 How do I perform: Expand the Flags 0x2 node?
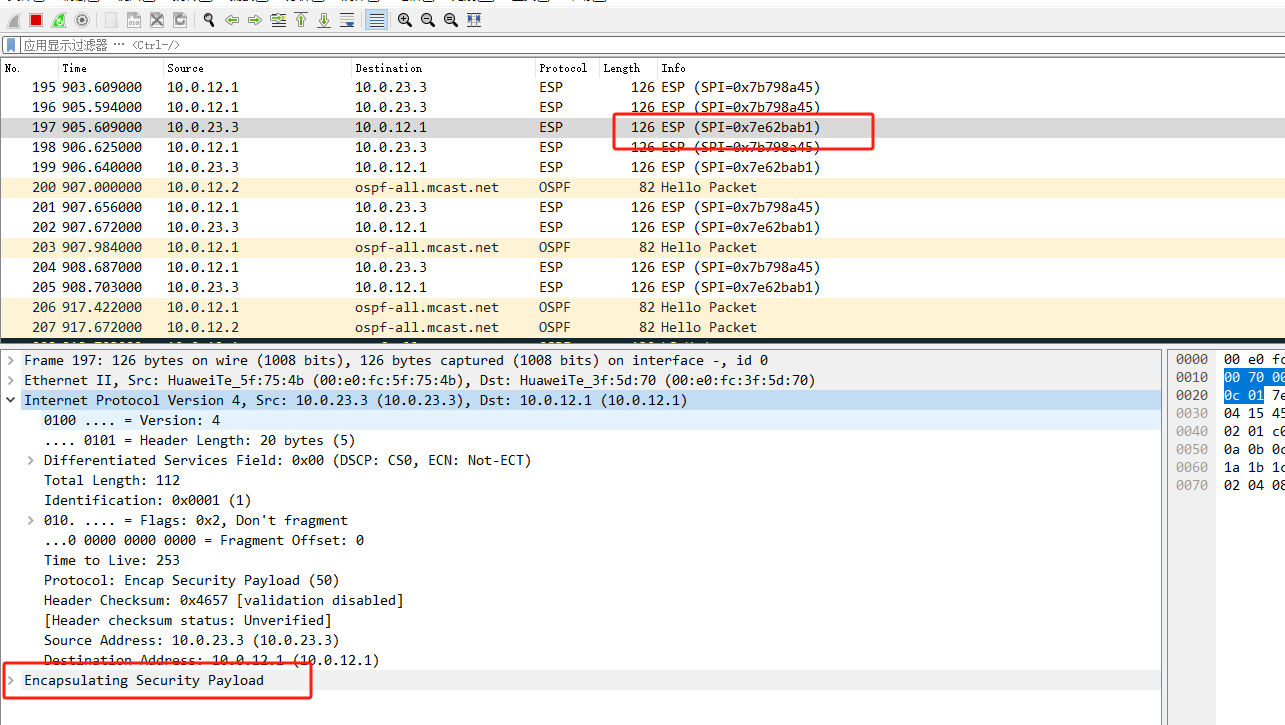(31, 520)
